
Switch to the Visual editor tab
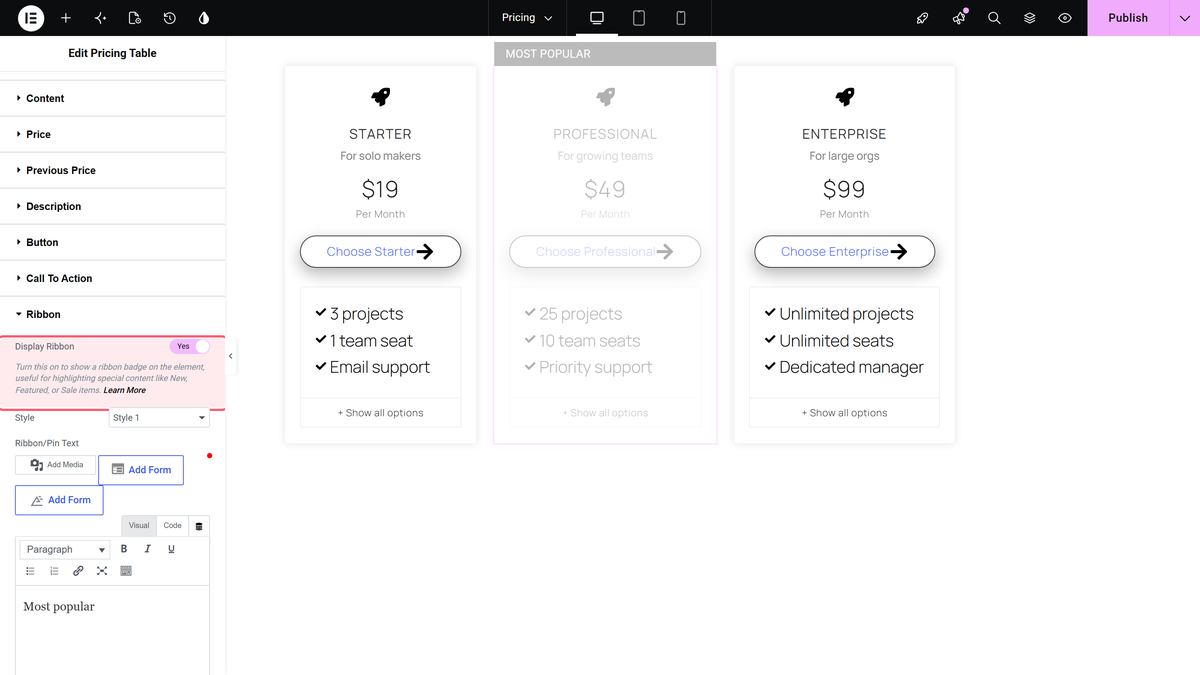(139, 525)
